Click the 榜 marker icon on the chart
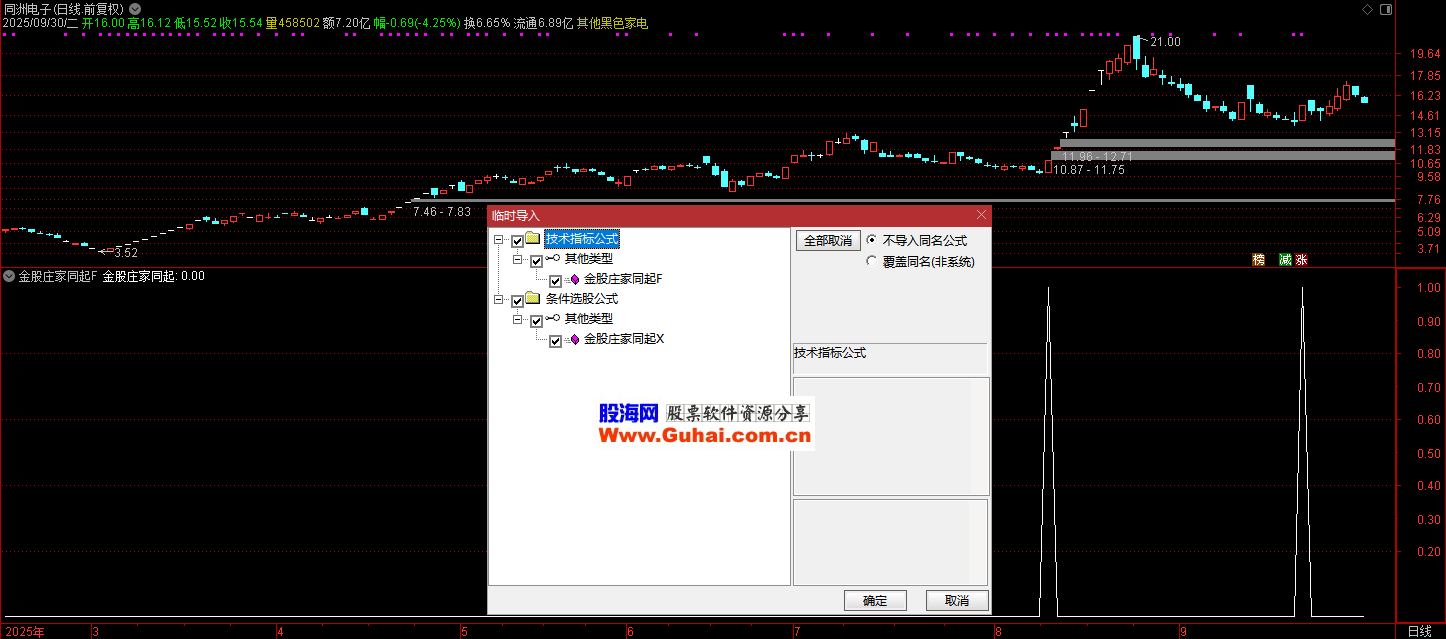This screenshot has width=1446, height=639. point(1258,260)
